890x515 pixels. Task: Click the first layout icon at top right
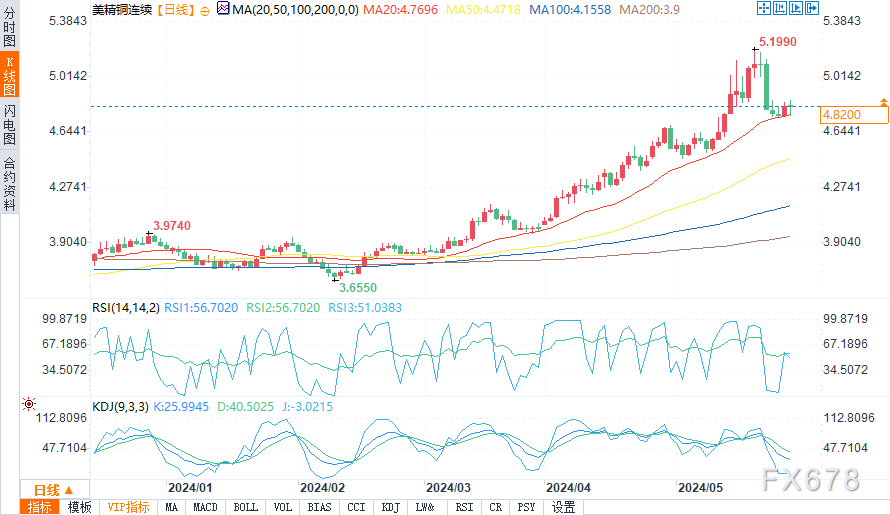(764, 8)
